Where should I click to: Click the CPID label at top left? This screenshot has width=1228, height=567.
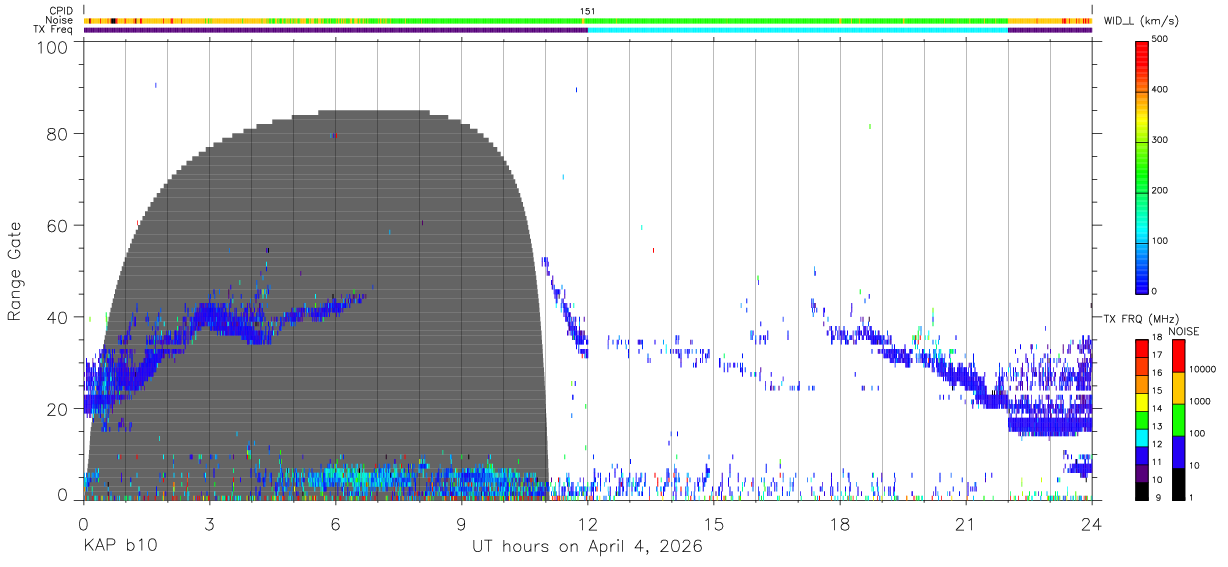pos(62,11)
